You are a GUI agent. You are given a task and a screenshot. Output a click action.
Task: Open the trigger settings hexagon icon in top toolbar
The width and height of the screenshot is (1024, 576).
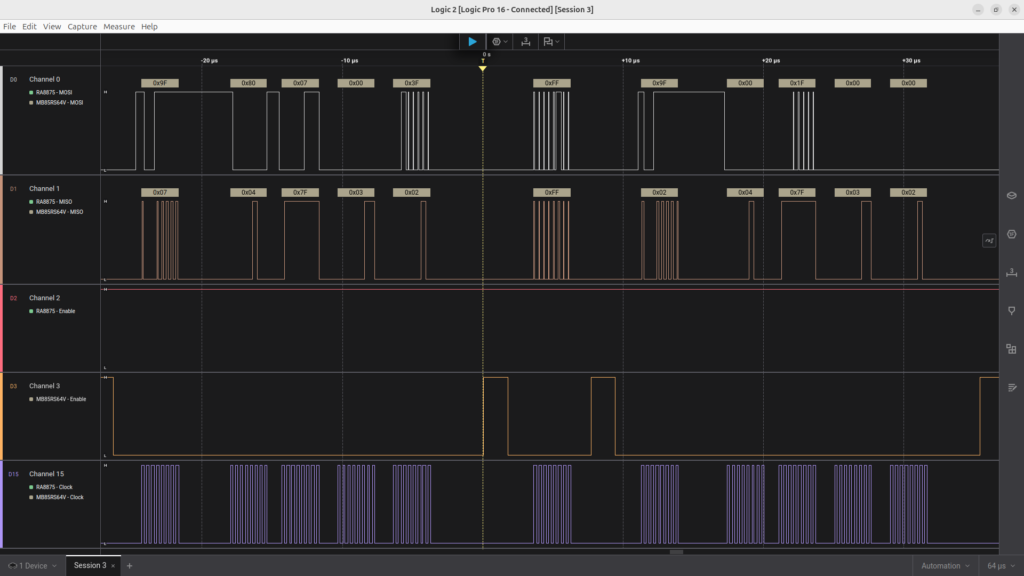[496, 42]
